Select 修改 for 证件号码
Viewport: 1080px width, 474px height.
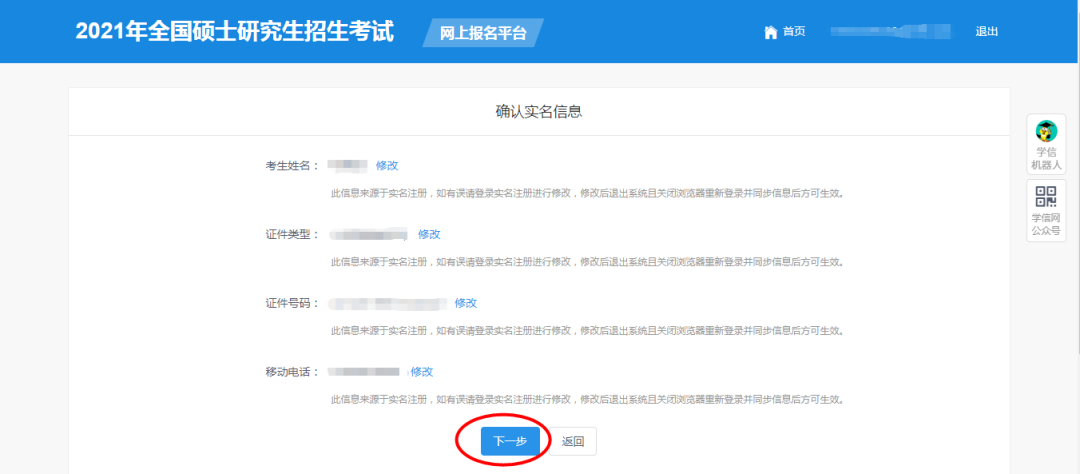pos(466,303)
